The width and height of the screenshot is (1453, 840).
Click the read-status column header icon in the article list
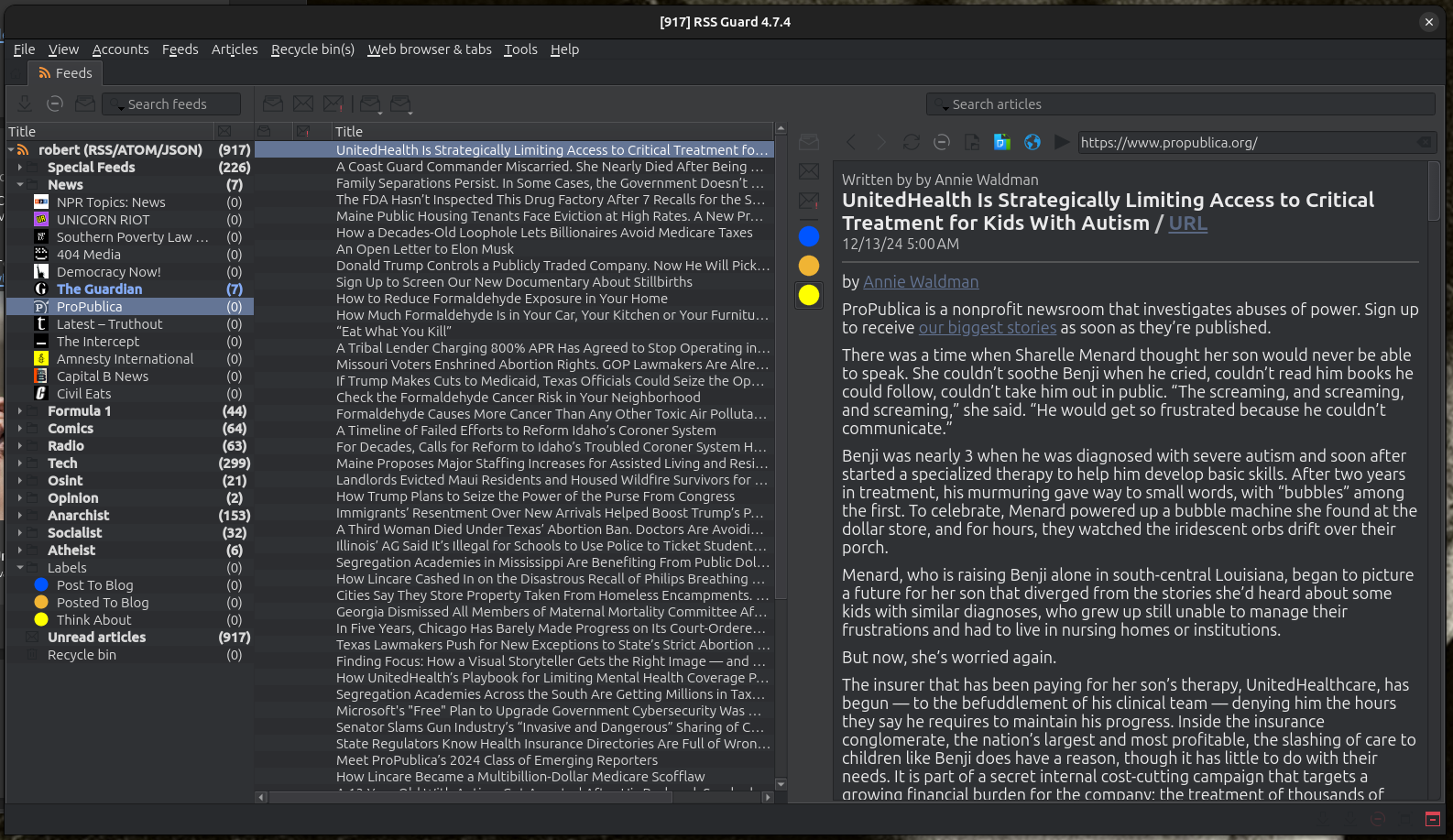tap(264, 132)
